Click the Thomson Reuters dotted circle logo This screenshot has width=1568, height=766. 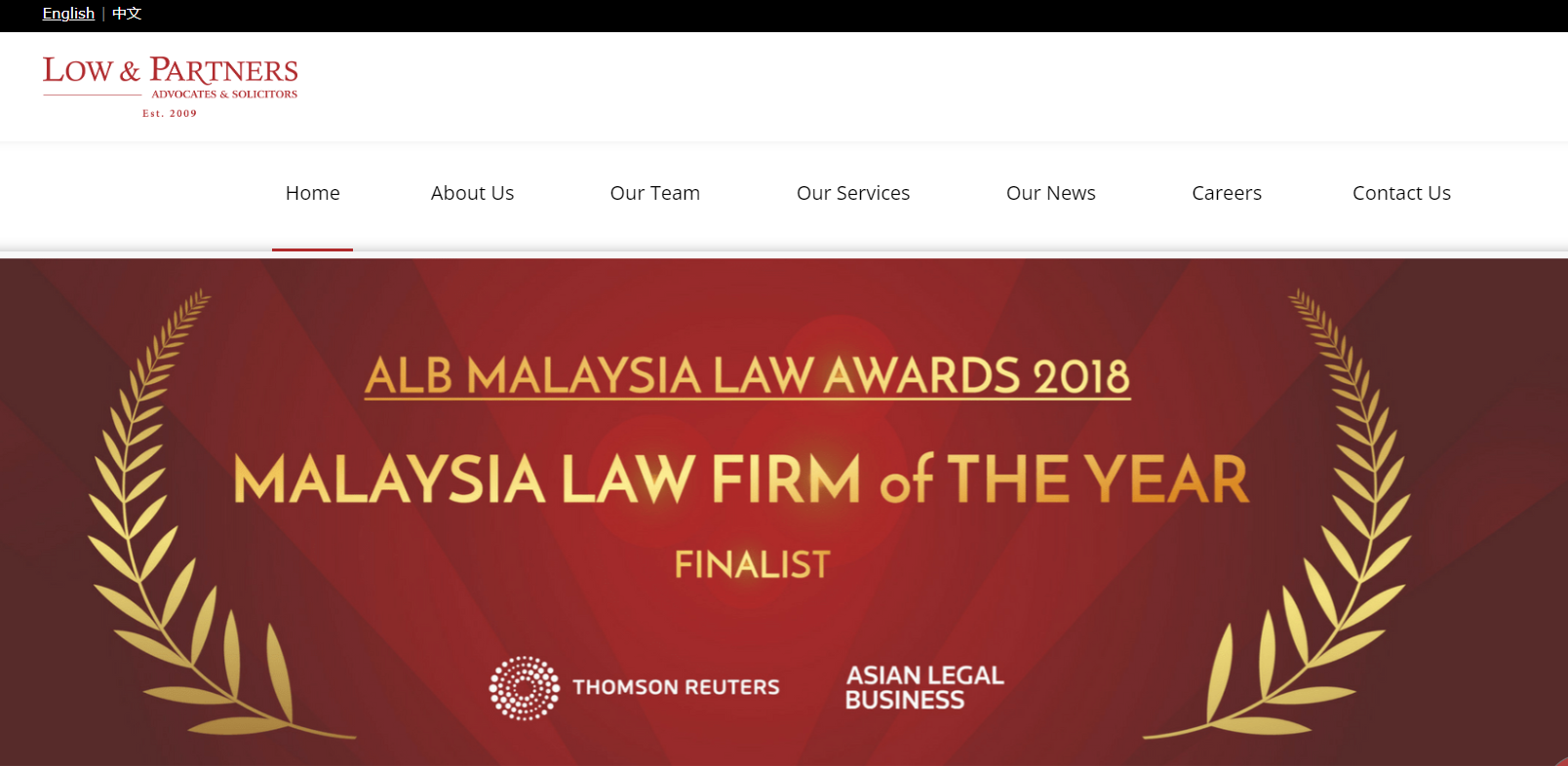pyautogui.click(x=525, y=688)
